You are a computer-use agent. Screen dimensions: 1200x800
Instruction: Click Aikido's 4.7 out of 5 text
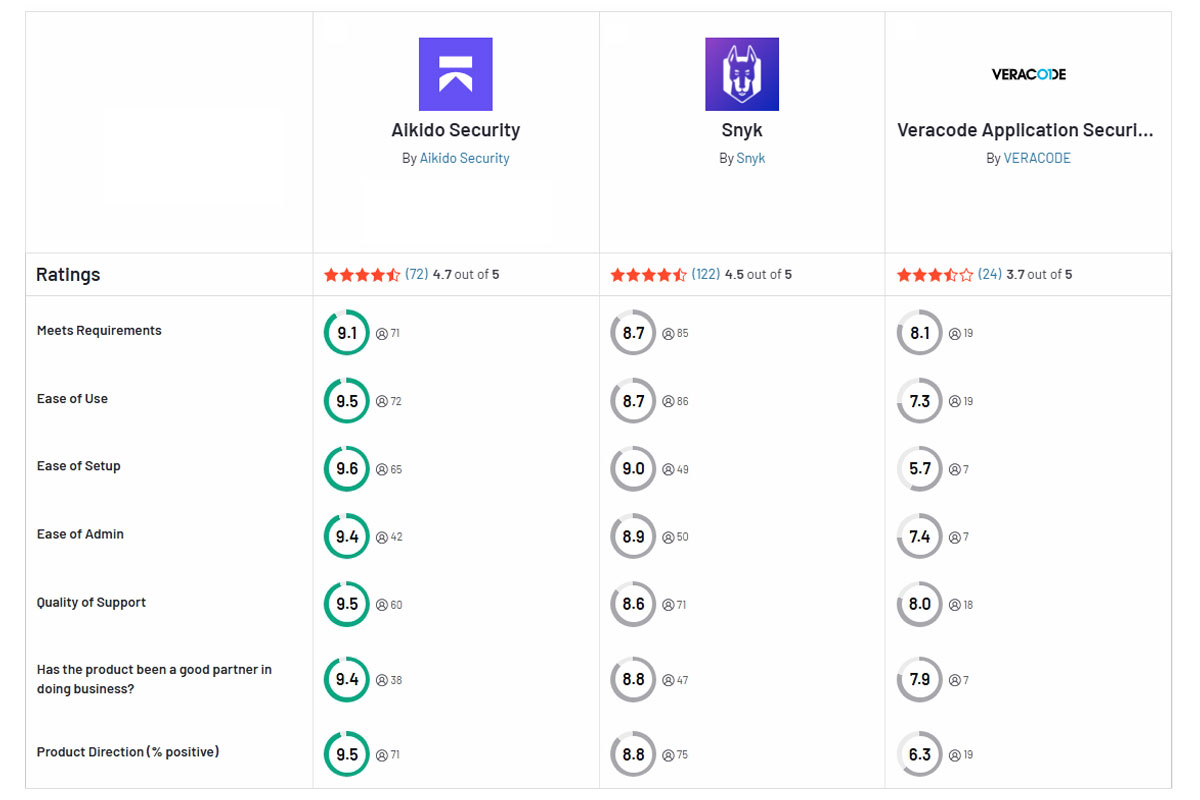466,274
